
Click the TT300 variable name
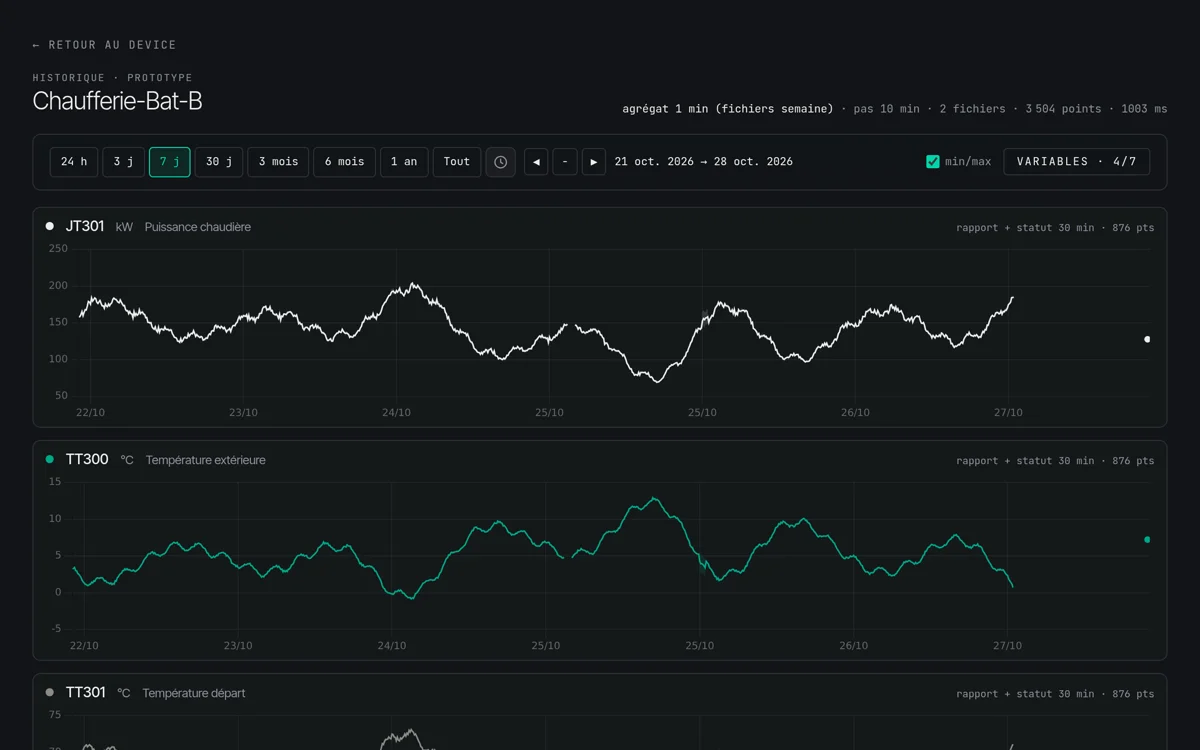[87, 459]
